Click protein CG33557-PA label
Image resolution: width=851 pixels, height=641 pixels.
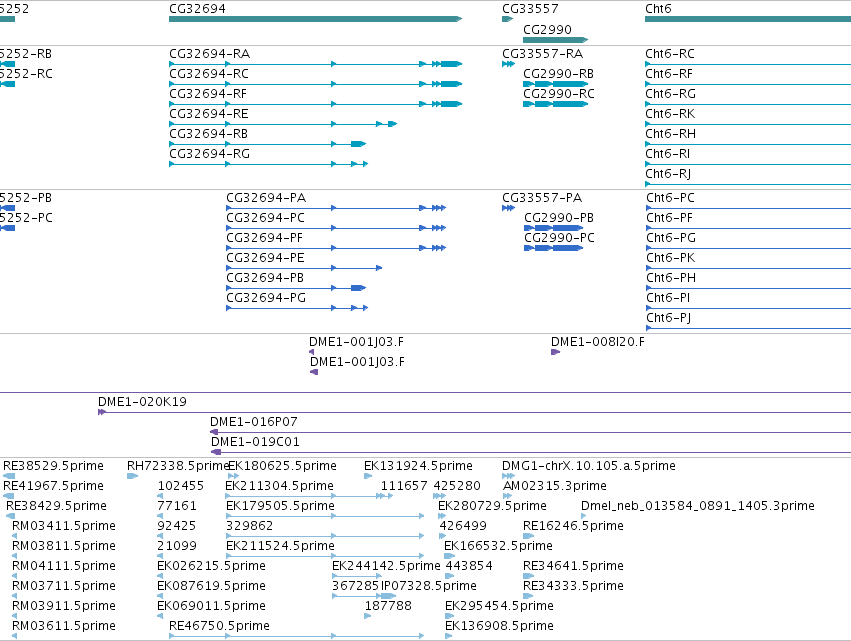[x=542, y=198]
